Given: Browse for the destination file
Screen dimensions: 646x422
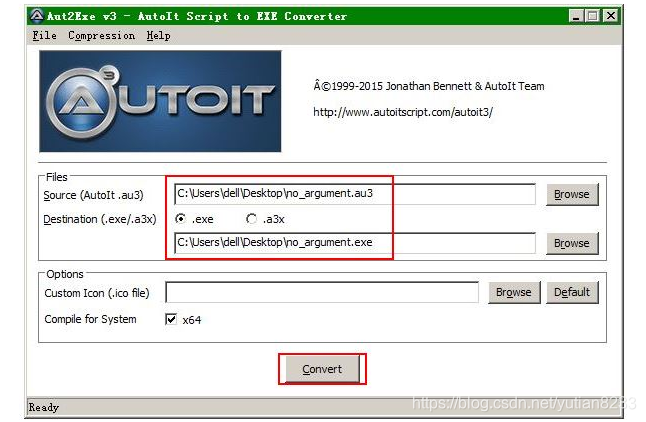Looking at the screenshot, I should tap(572, 243).
